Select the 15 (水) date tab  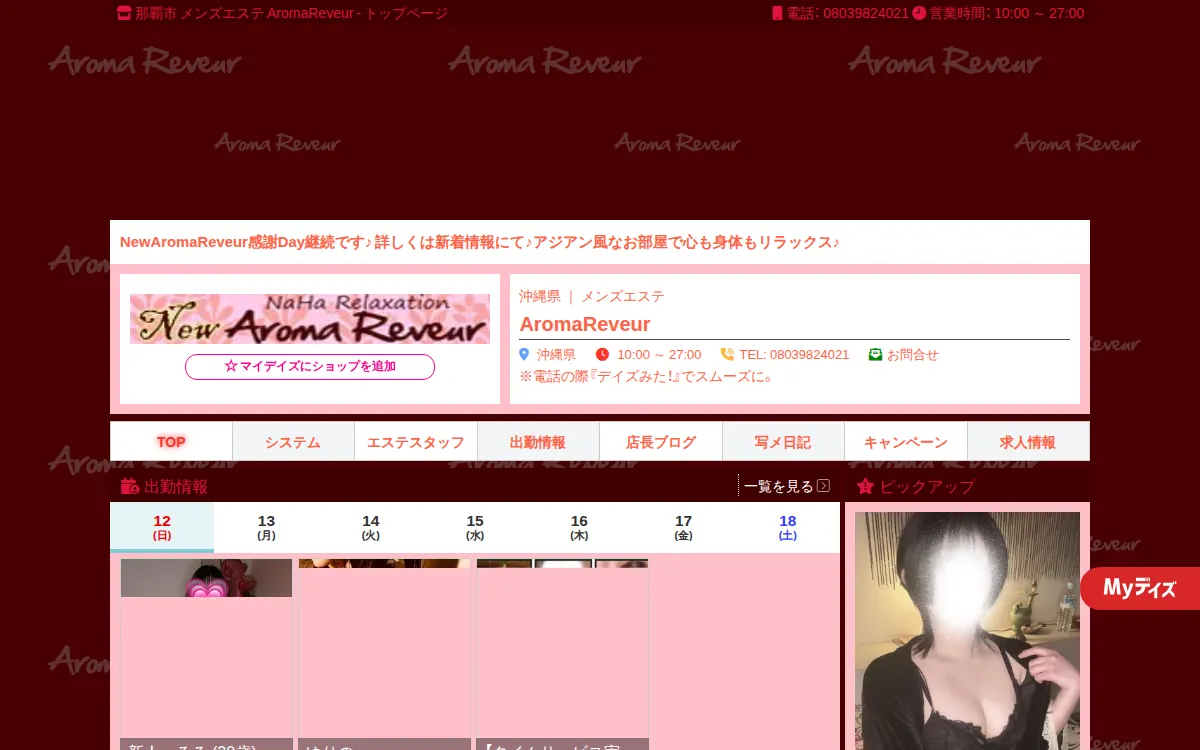click(x=475, y=527)
